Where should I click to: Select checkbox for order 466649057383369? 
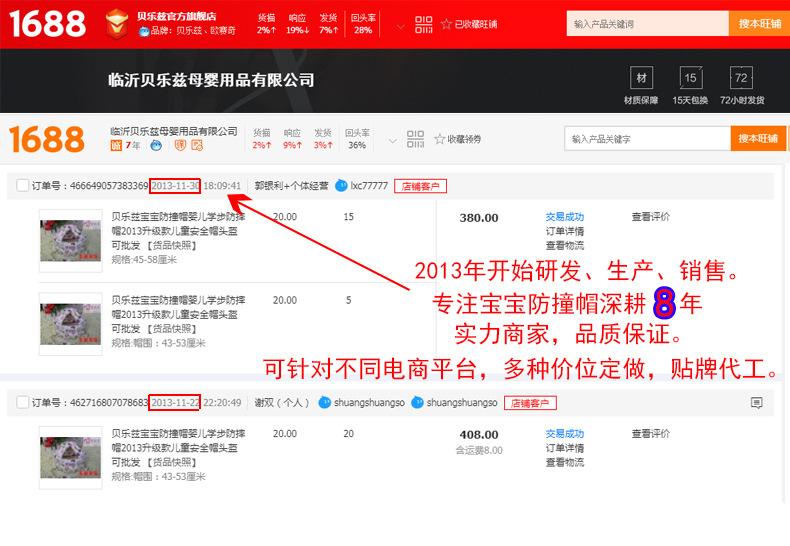[x=23, y=186]
